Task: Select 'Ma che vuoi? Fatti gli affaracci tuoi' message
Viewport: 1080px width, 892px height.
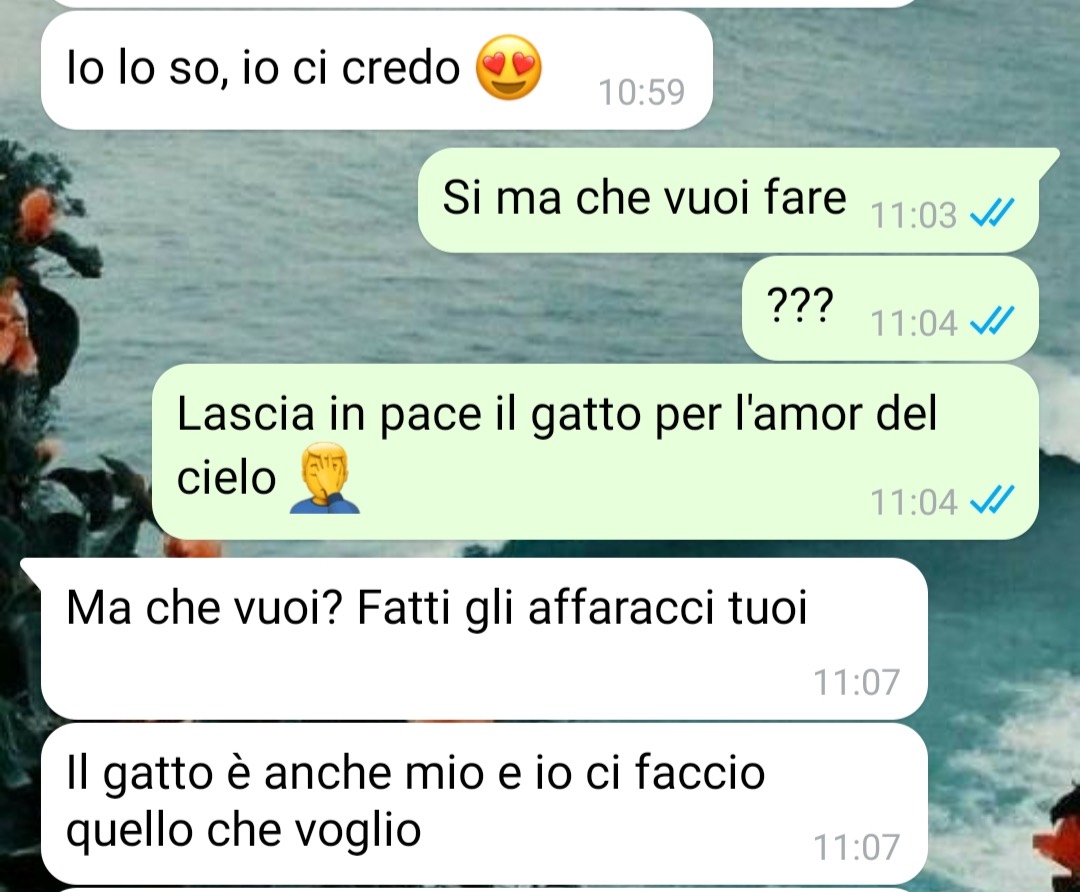Action: click(484, 639)
